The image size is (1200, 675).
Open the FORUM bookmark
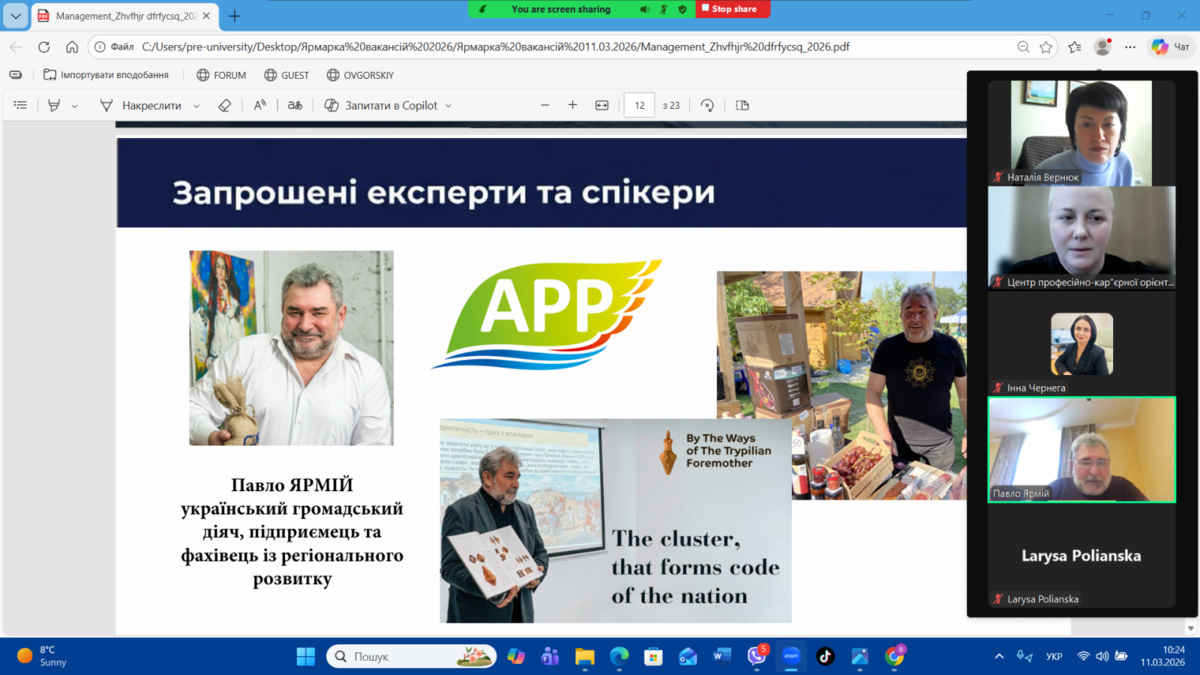click(x=221, y=75)
